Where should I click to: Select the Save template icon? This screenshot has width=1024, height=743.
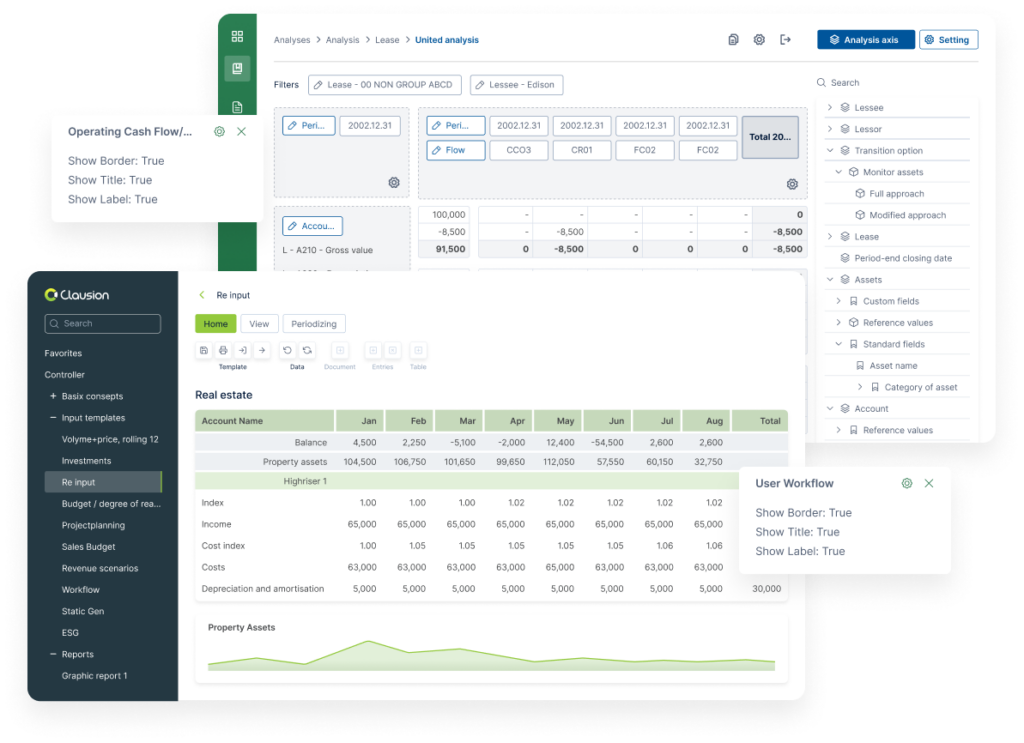pos(204,351)
